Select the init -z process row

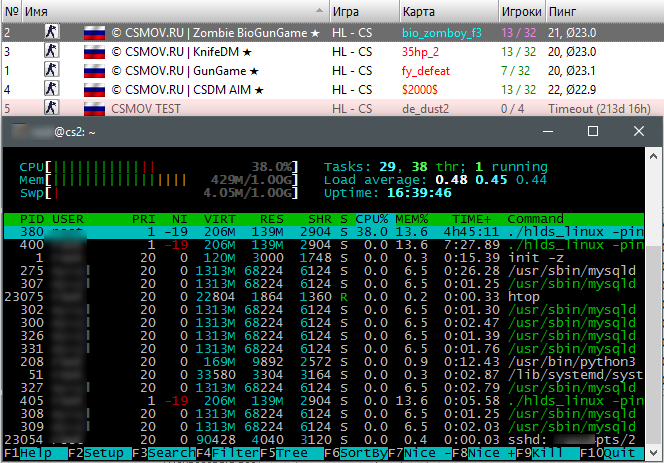(324, 258)
